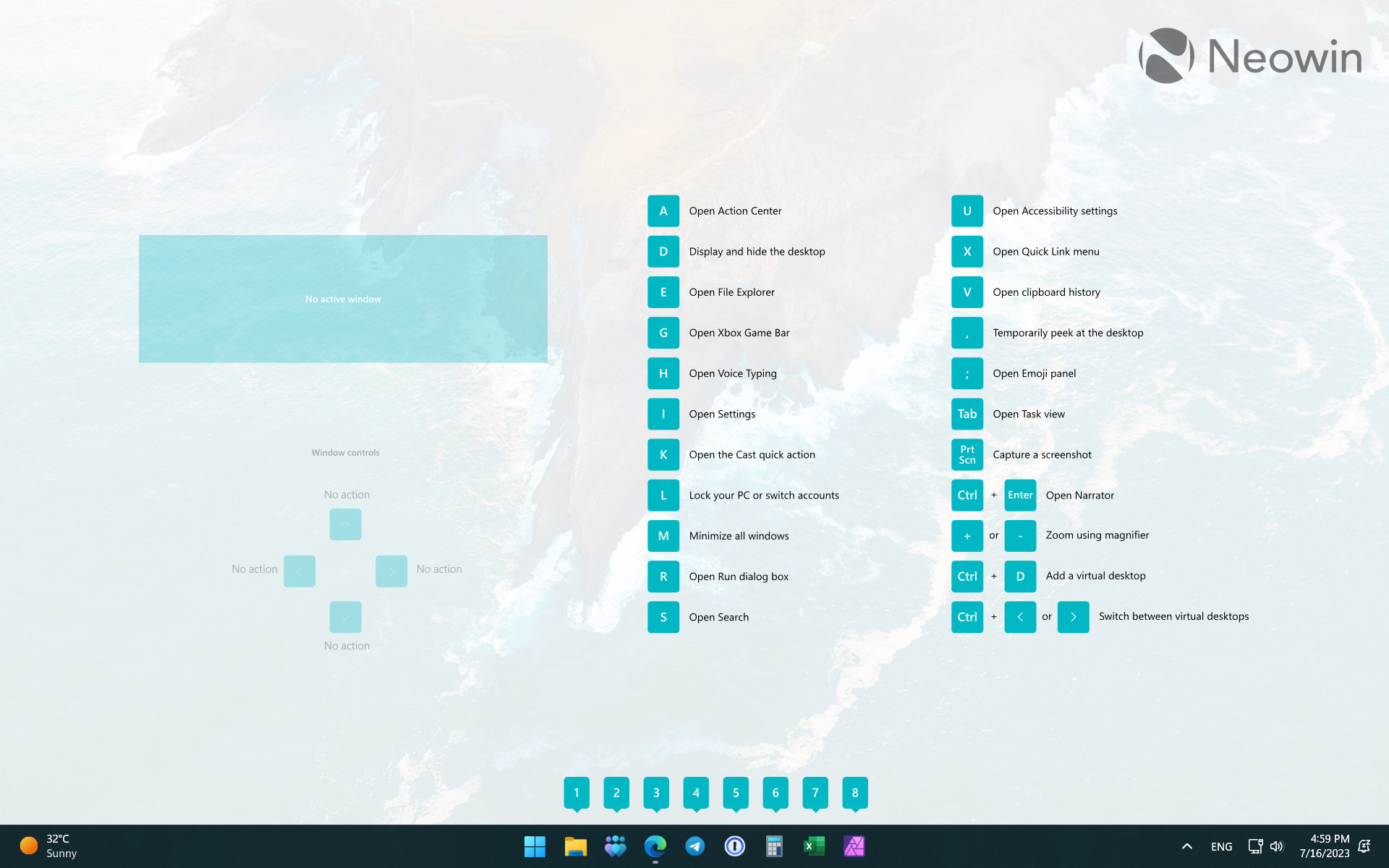
Task: Open Calculator app icon
Action: (x=774, y=847)
